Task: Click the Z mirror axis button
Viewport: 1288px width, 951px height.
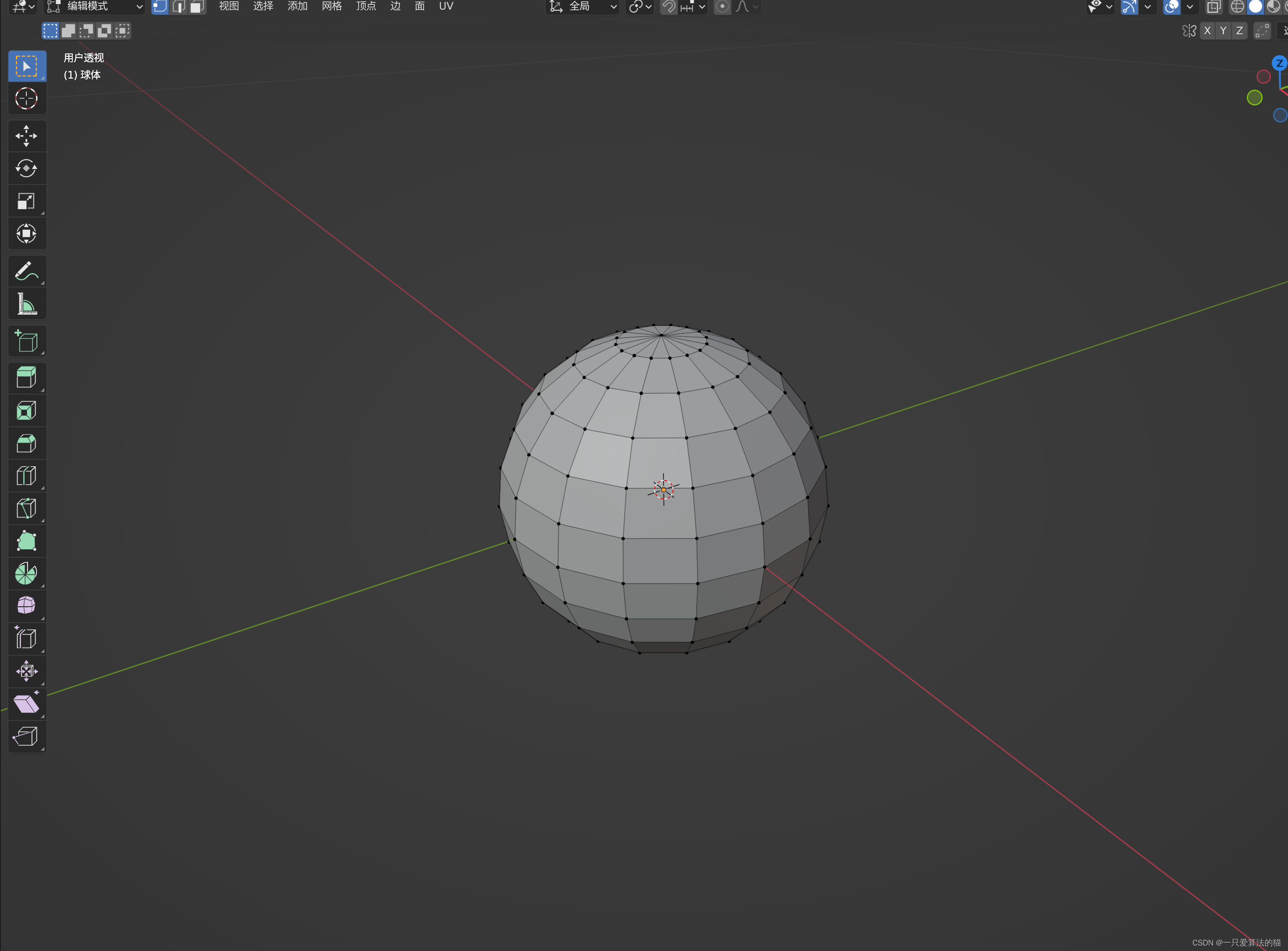Action: click(x=1239, y=31)
